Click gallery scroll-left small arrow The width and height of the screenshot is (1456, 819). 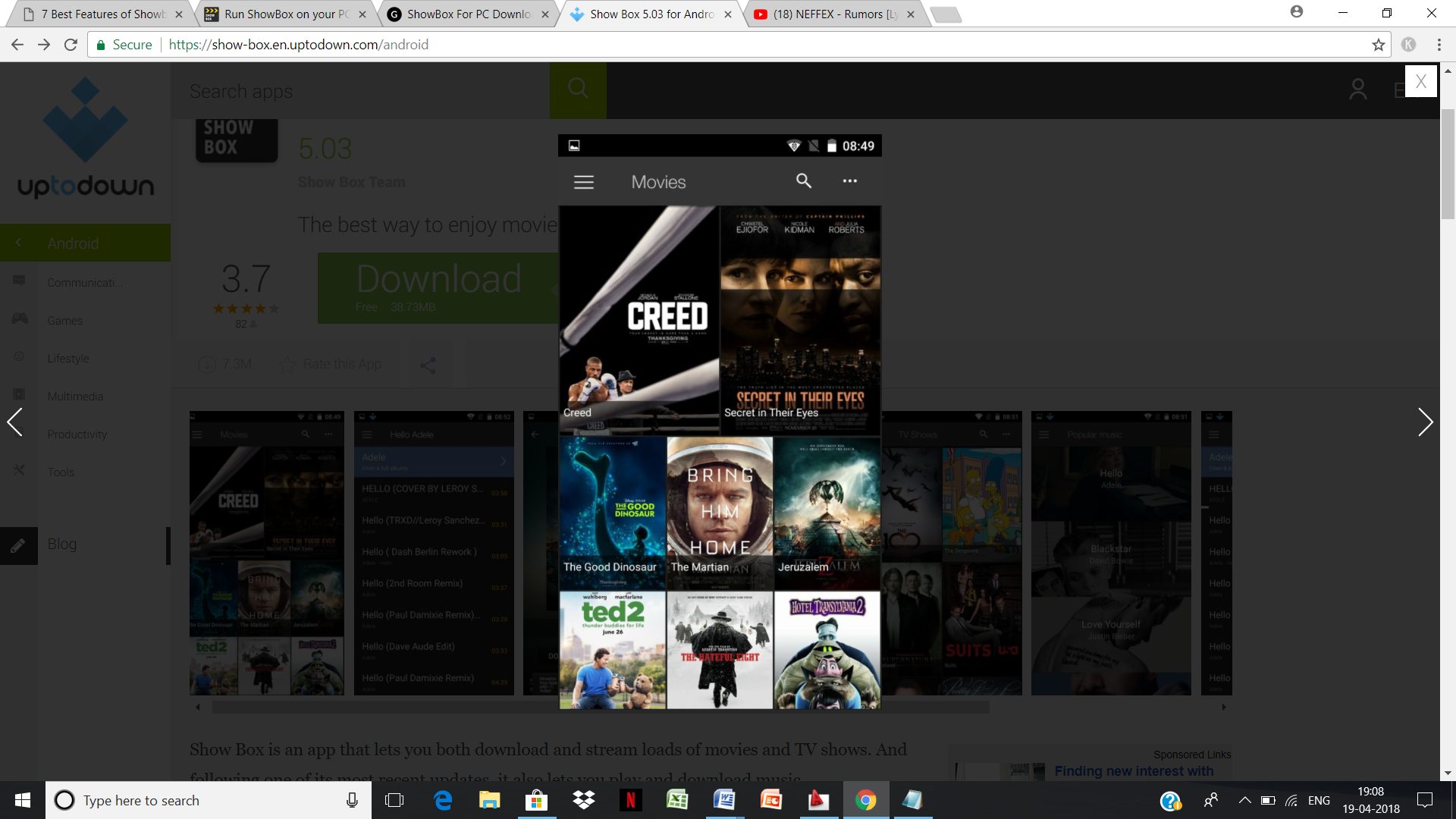coord(198,707)
